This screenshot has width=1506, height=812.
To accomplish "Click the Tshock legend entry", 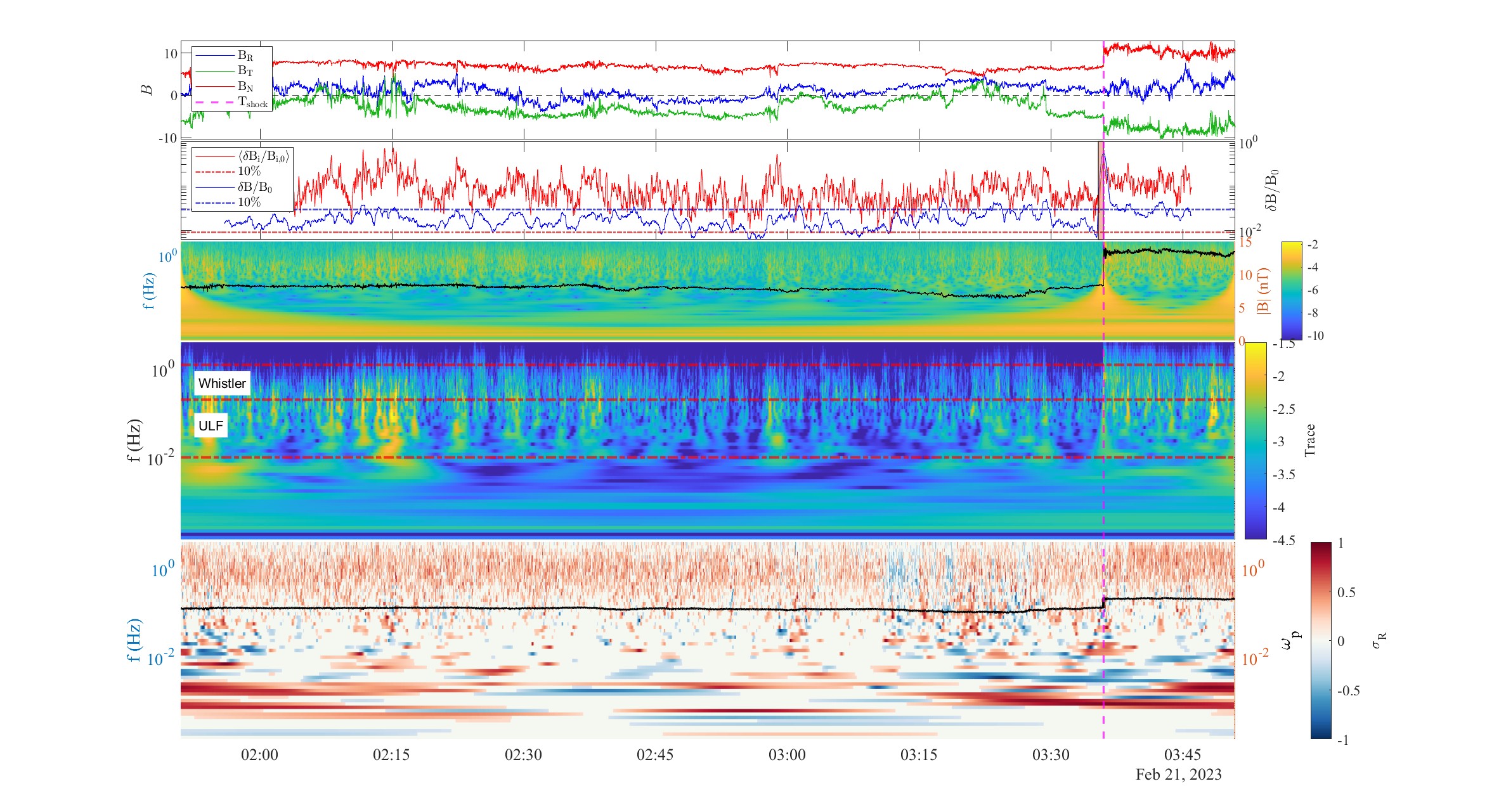I will tap(232, 102).
